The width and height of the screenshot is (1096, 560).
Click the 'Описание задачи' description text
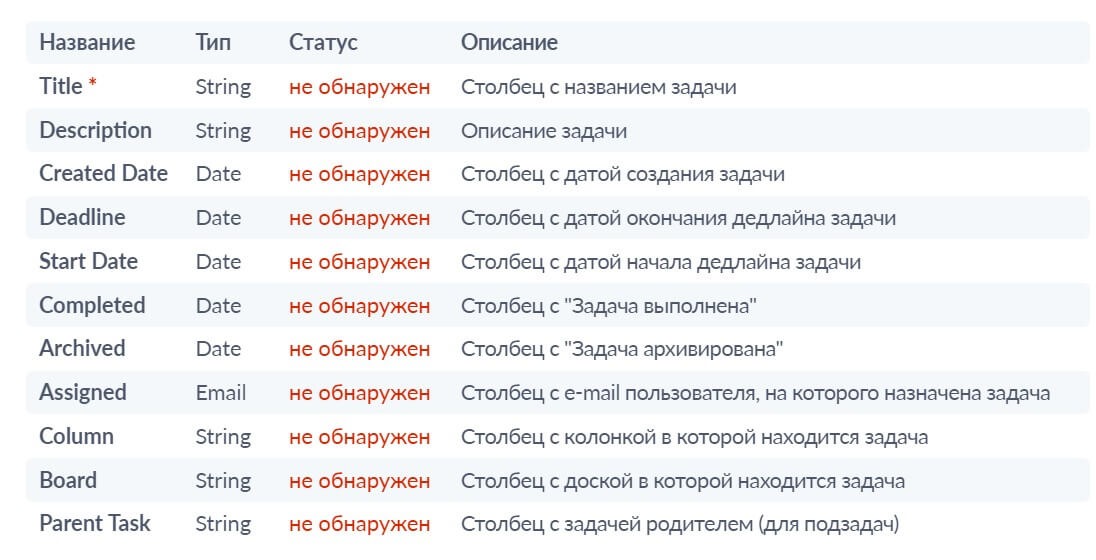(x=544, y=131)
